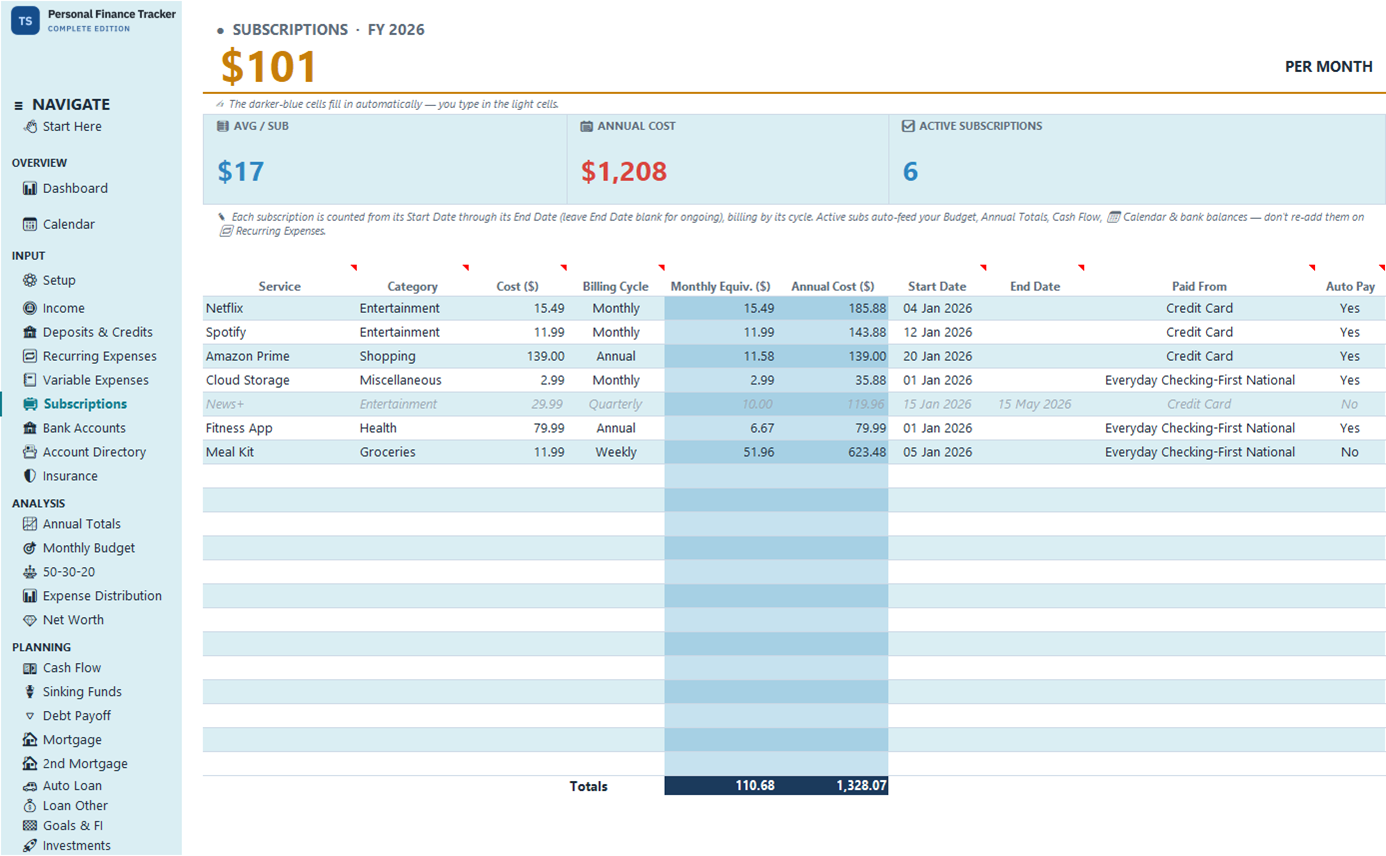This screenshot has height=856, width=1386.
Task: Select the Fitness App service cell
Action: click(x=280, y=429)
